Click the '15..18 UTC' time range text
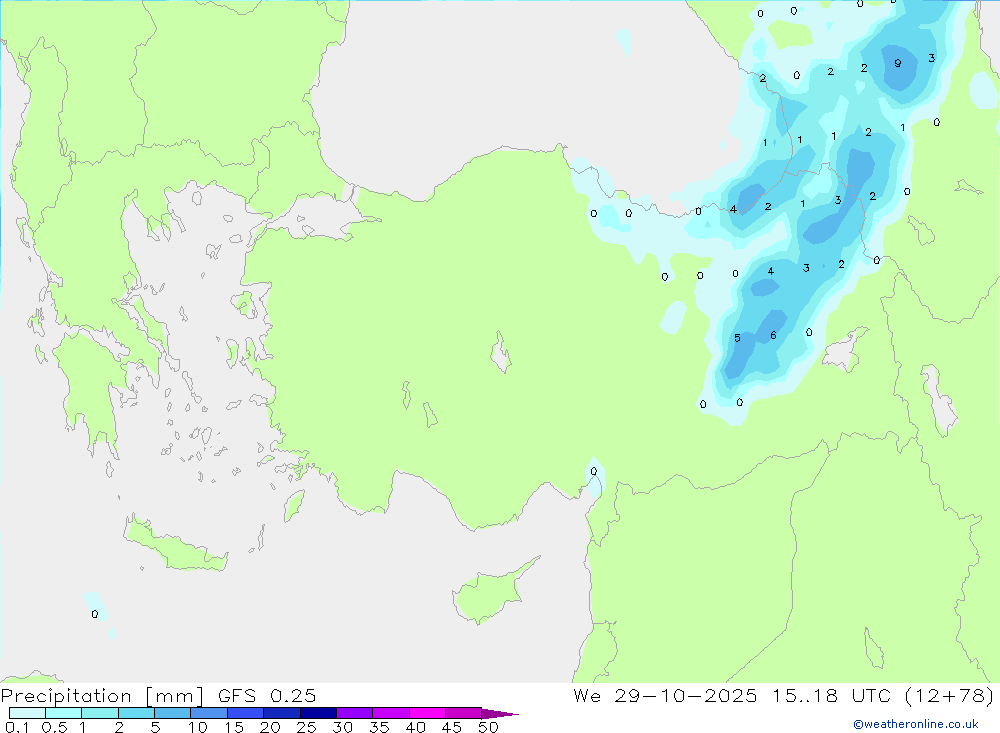 coord(831,696)
